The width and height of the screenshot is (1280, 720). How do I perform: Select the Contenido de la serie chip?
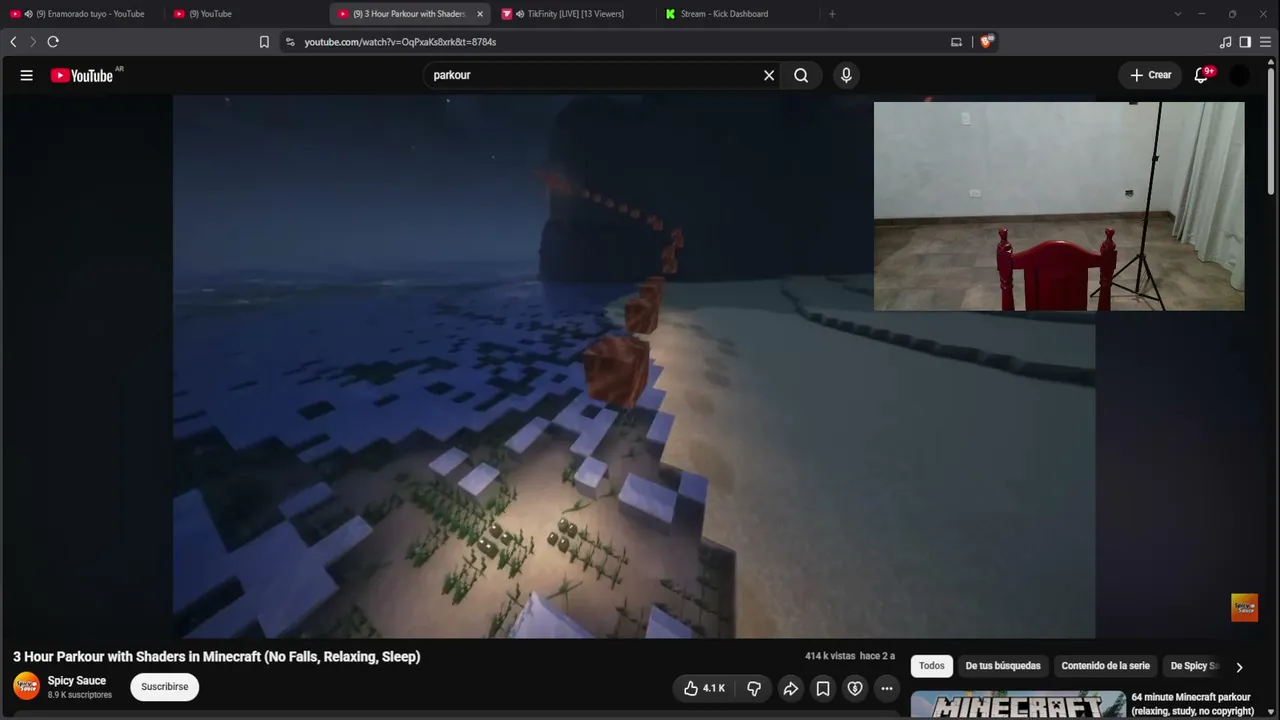click(1105, 666)
